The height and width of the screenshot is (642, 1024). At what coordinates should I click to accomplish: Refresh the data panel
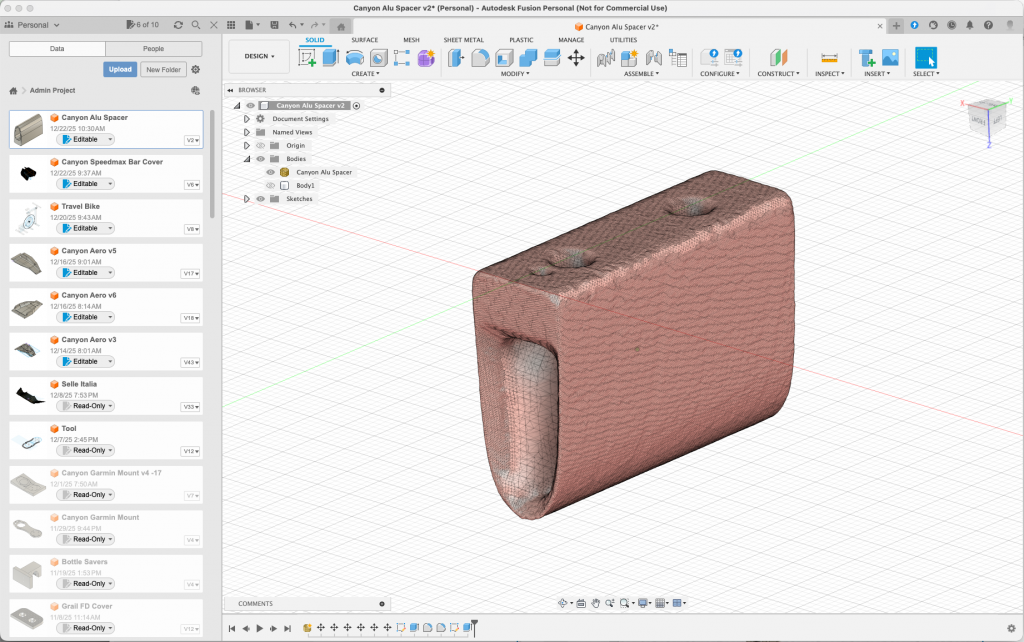point(178,24)
